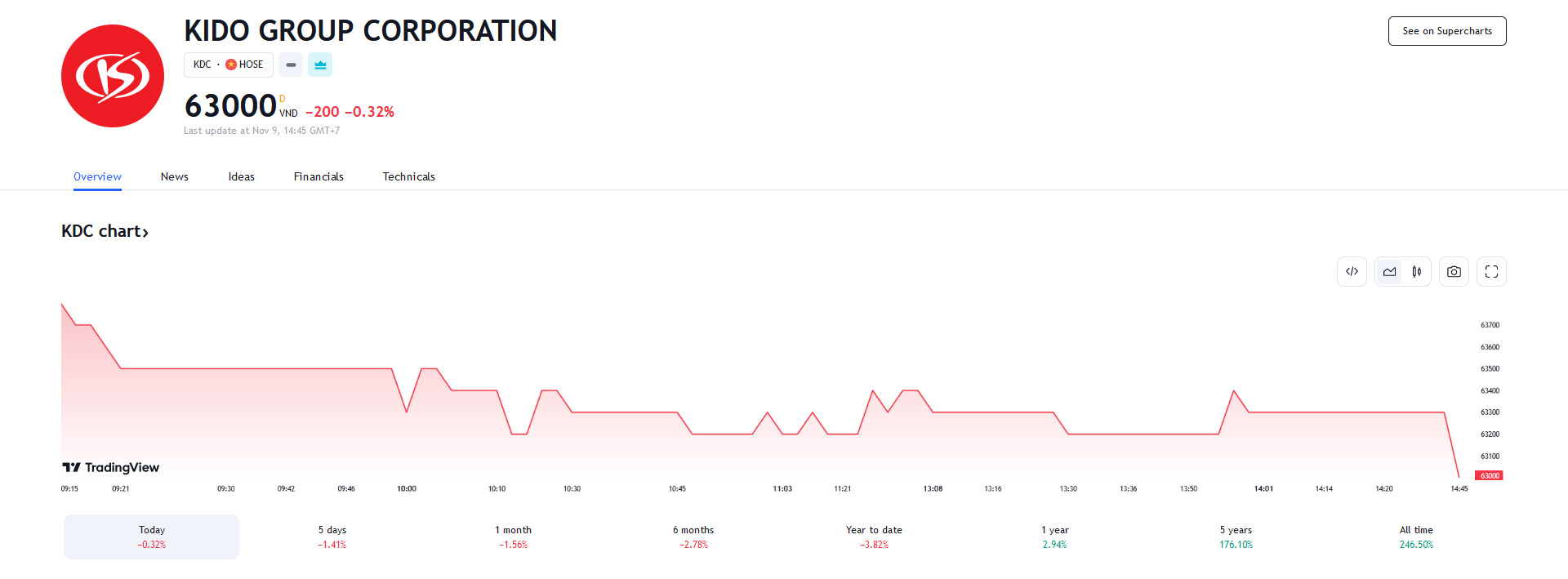This screenshot has width=1568, height=579.
Task: Select the 1 month range
Action: (x=513, y=537)
